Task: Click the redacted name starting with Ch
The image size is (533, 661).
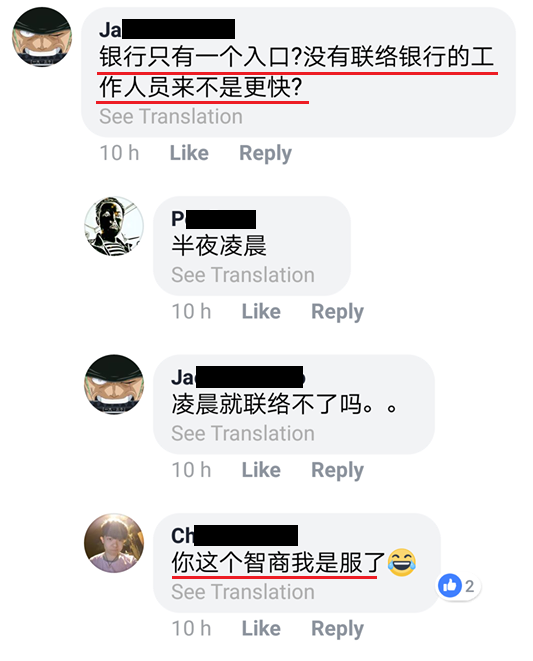Action: [234, 535]
